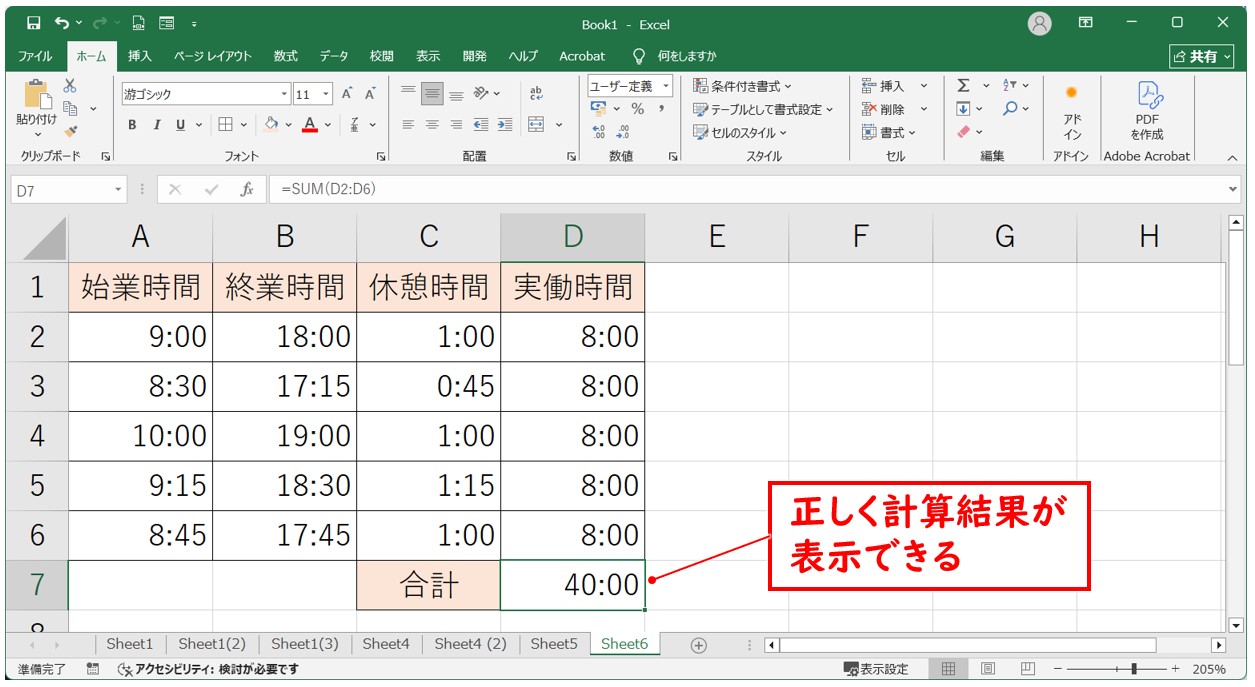Image resolution: width=1255 pixels, height=687 pixels.
Task: Wrap text using the ab icon
Action: tap(536, 93)
